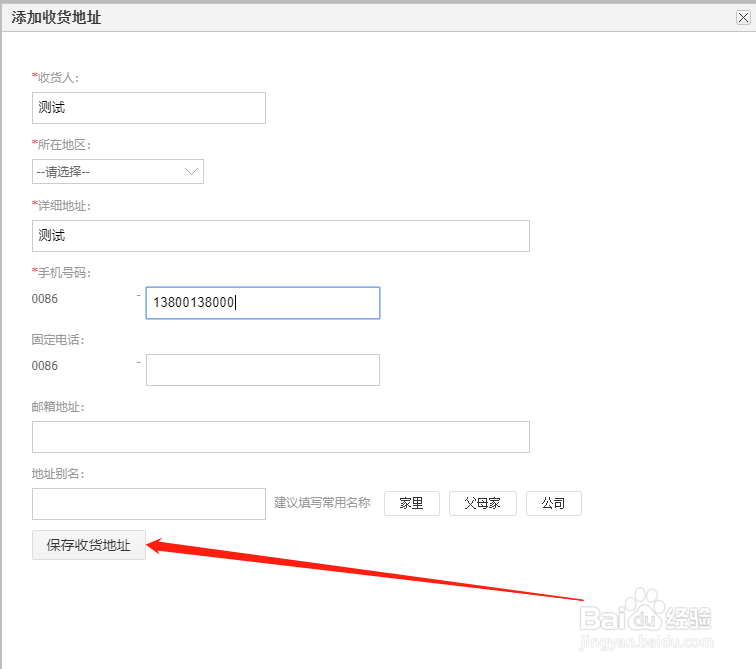
Task: Choose the 公司 alias button
Action: (x=554, y=504)
